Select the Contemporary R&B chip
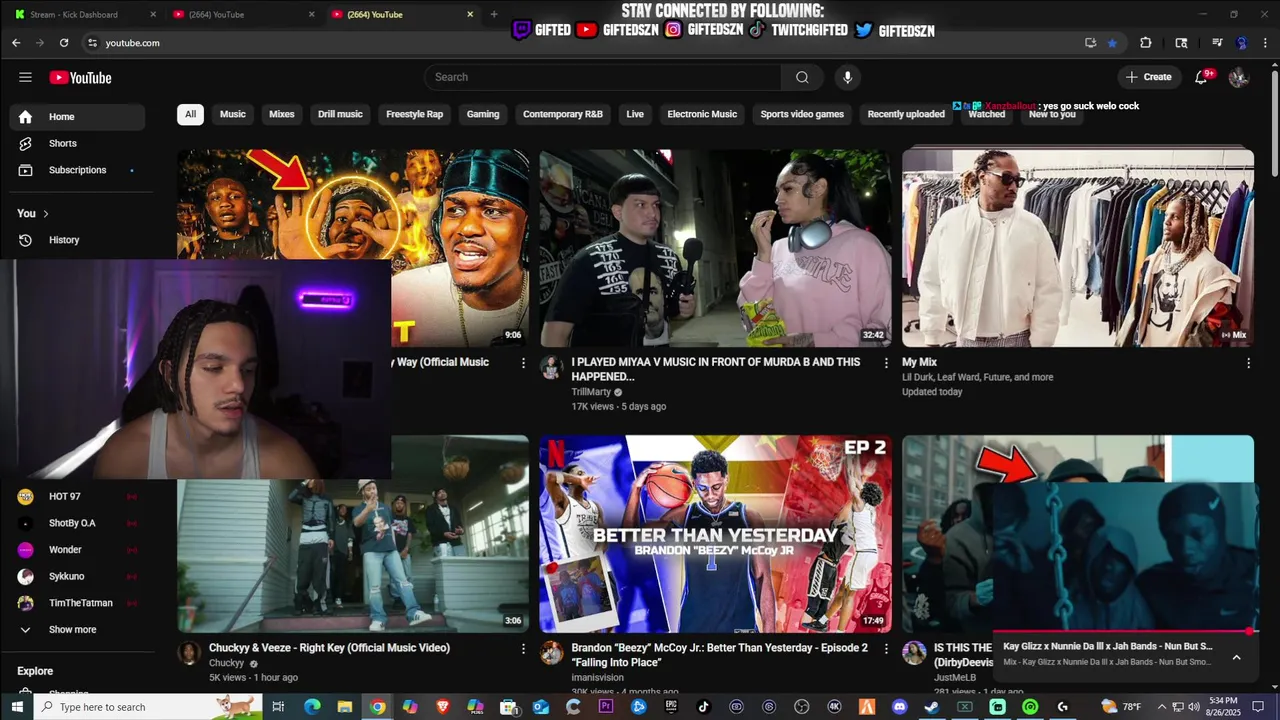This screenshot has height=720, width=1280. (x=563, y=114)
